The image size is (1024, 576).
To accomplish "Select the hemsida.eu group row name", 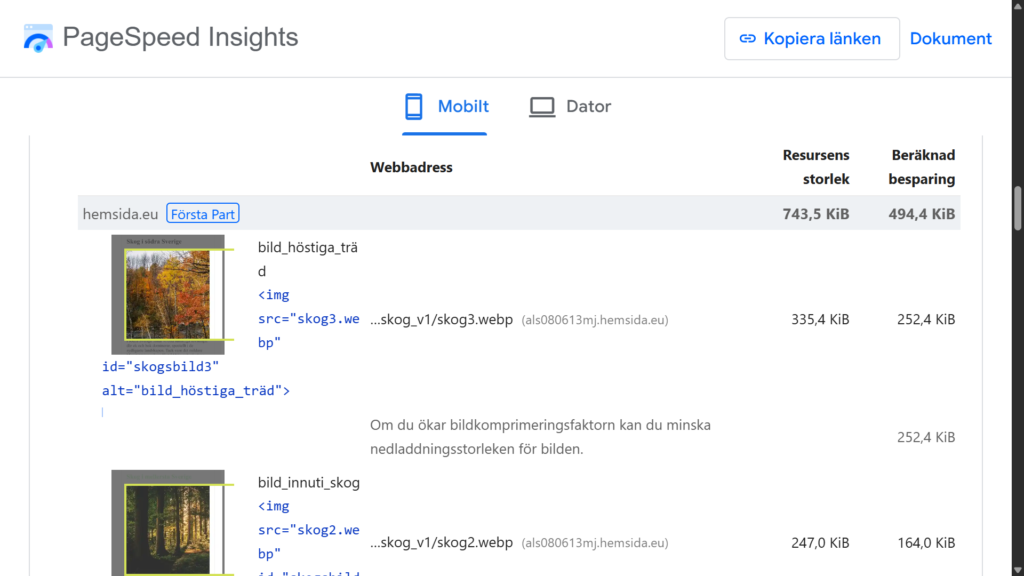I will point(120,214).
